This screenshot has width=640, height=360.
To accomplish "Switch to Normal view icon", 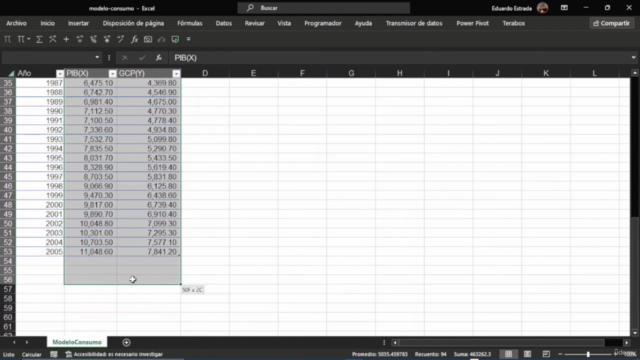I will (509, 354).
